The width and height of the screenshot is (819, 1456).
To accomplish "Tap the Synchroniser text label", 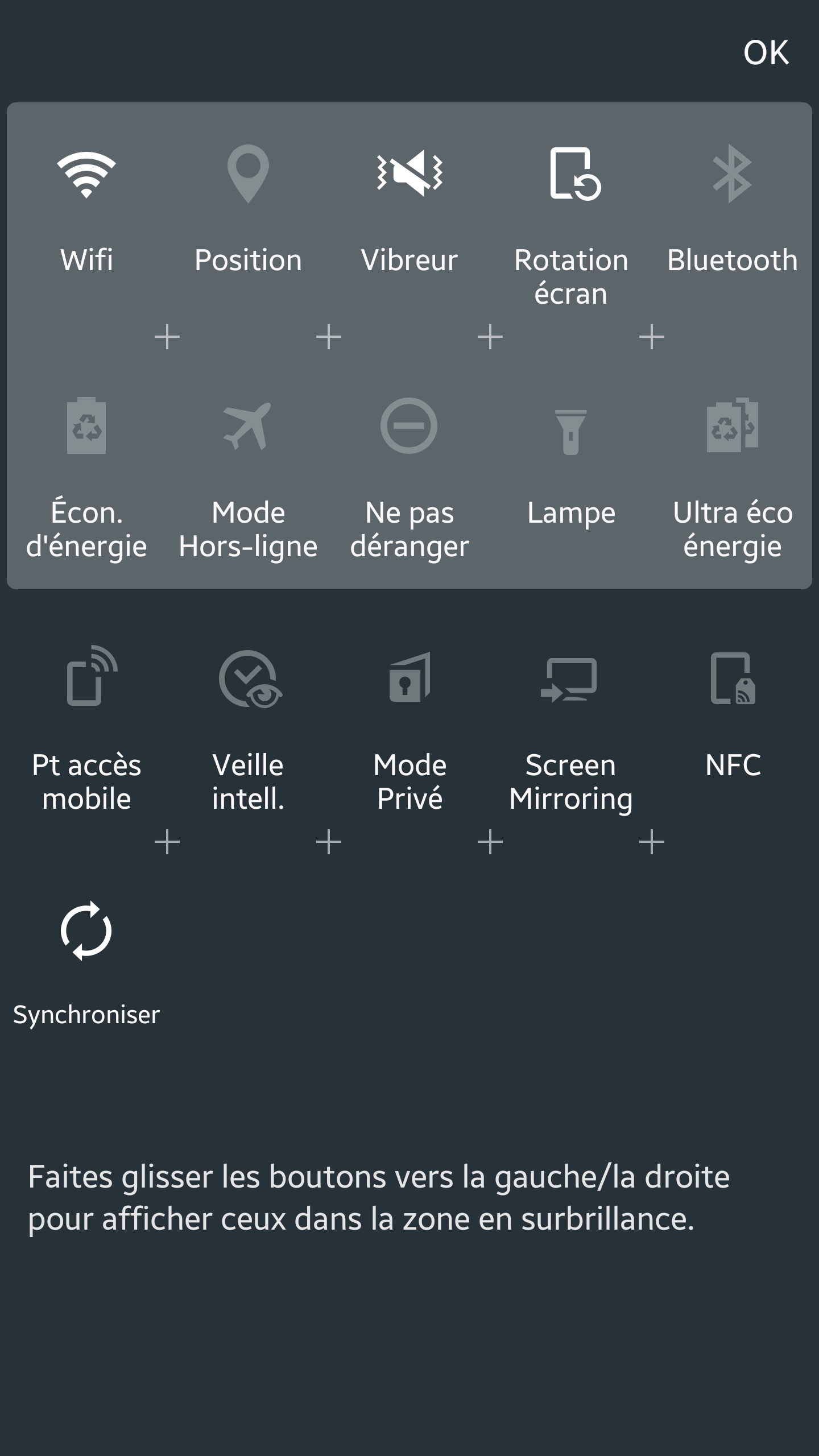I will (86, 1015).
